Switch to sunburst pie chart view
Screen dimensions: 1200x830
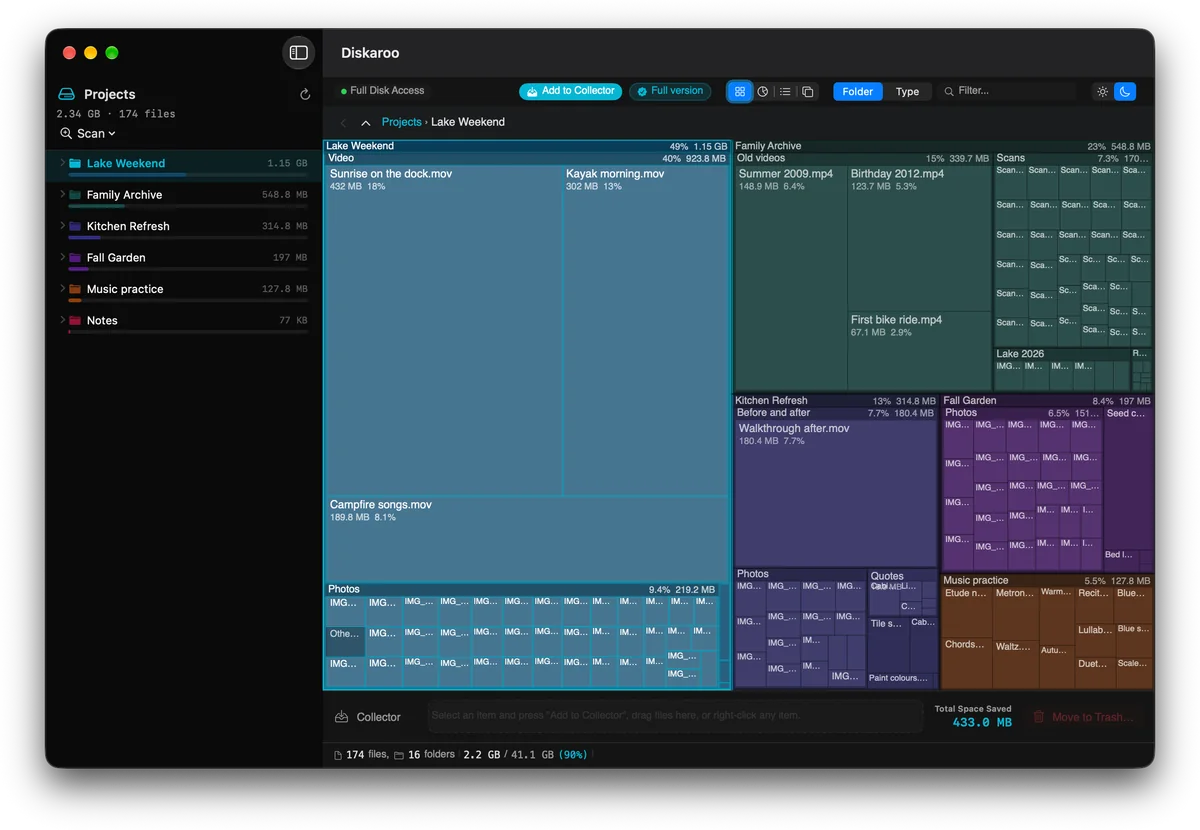[x=763, y=91]
